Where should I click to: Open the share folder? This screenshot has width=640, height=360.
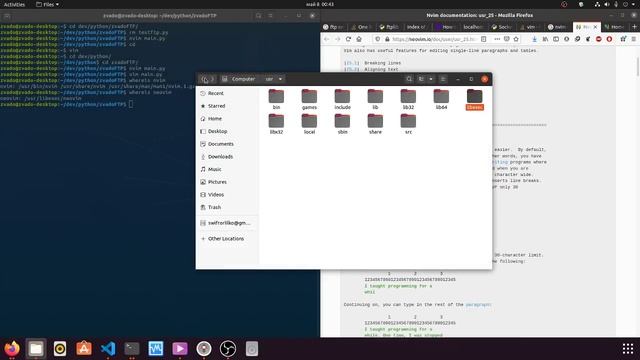pos(375,124)
